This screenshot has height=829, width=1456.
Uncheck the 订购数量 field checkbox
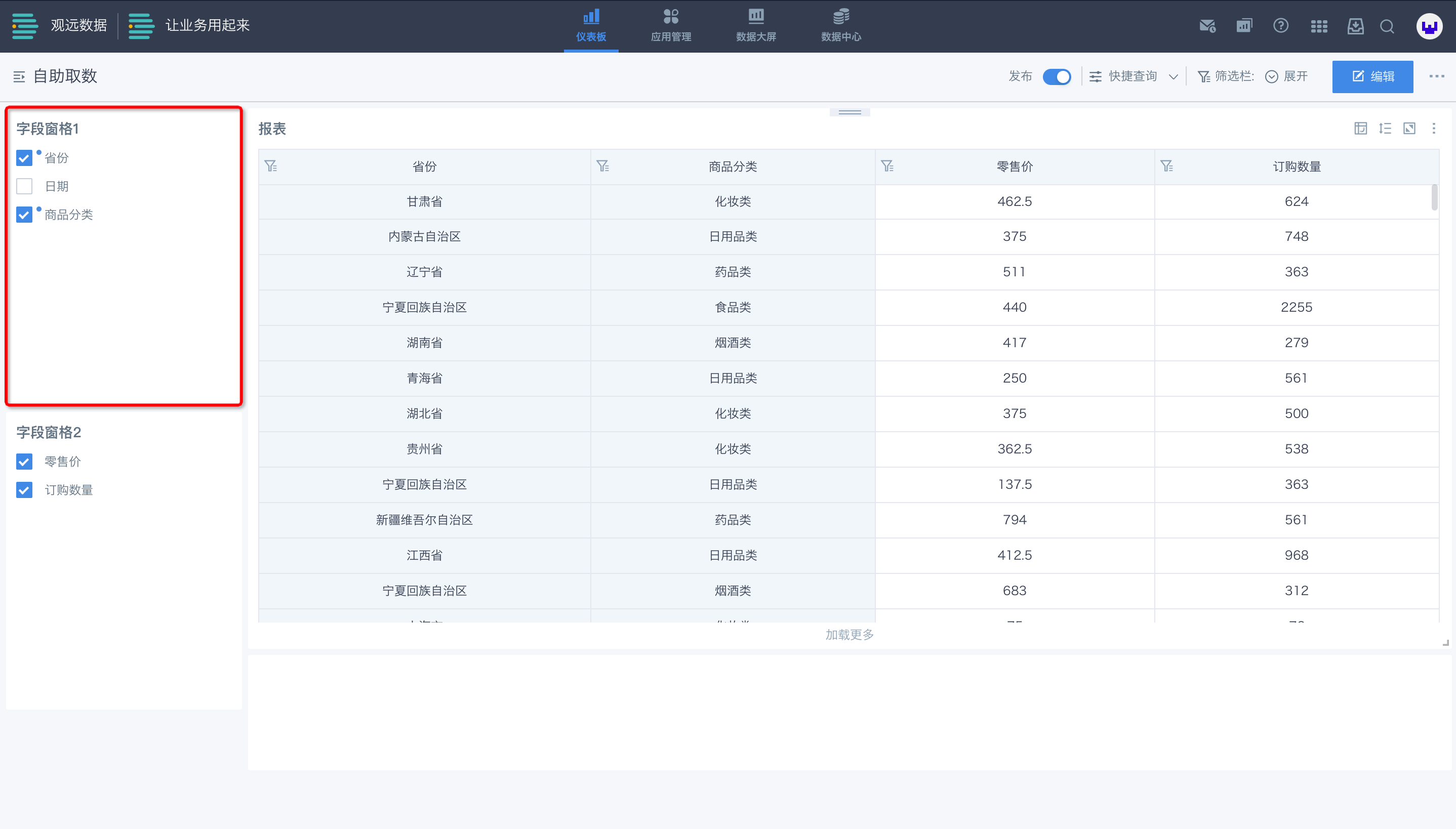tap(24, 490)
